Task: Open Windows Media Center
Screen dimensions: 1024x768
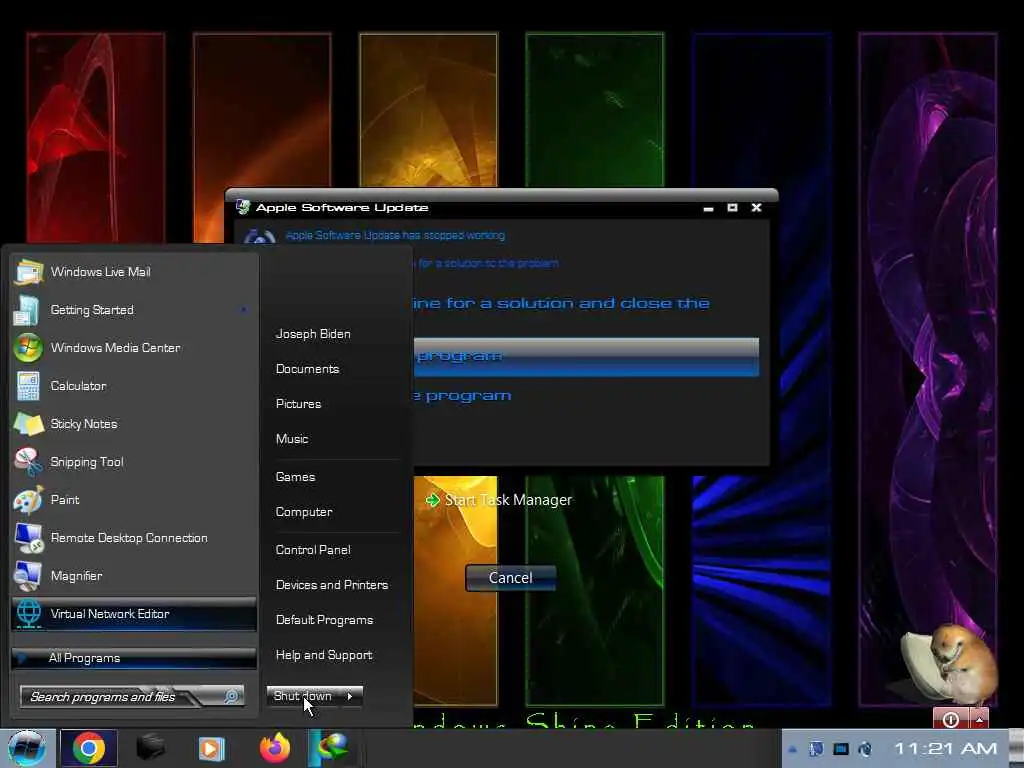Action: click(134, 348)
